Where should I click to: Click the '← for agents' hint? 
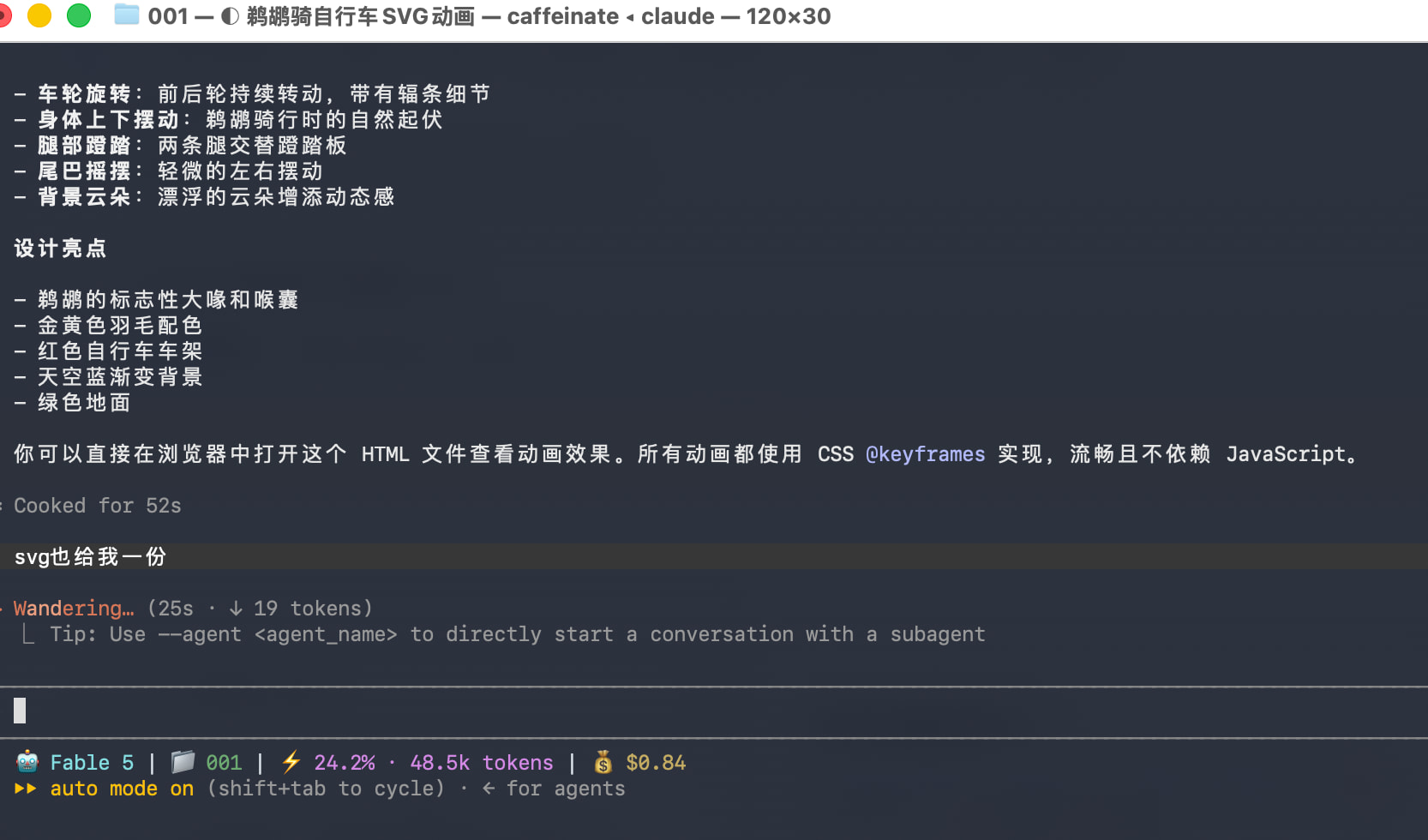[x=554, y=789]
